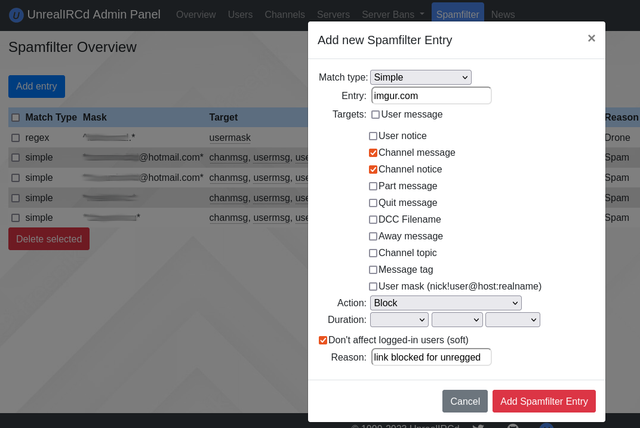Screen dimensions: 640x428
Task: Switch to the Channels page
Action: [285, 15]
